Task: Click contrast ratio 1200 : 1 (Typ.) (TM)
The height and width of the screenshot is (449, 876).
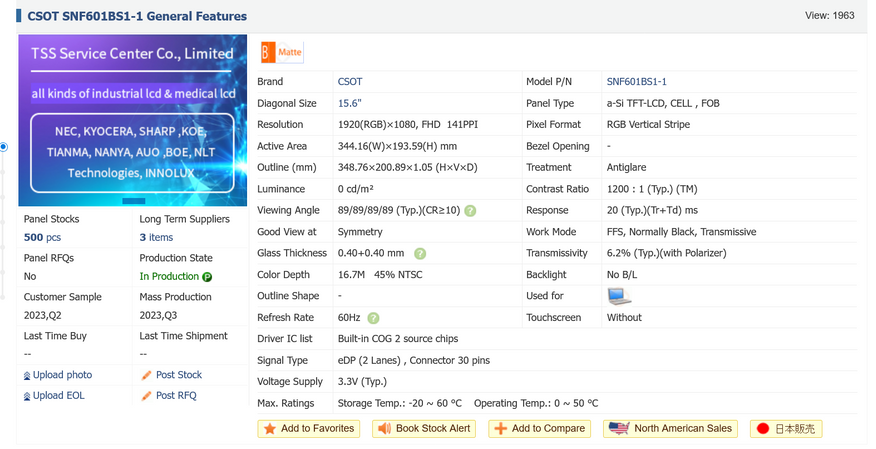Action: [652, 189]
